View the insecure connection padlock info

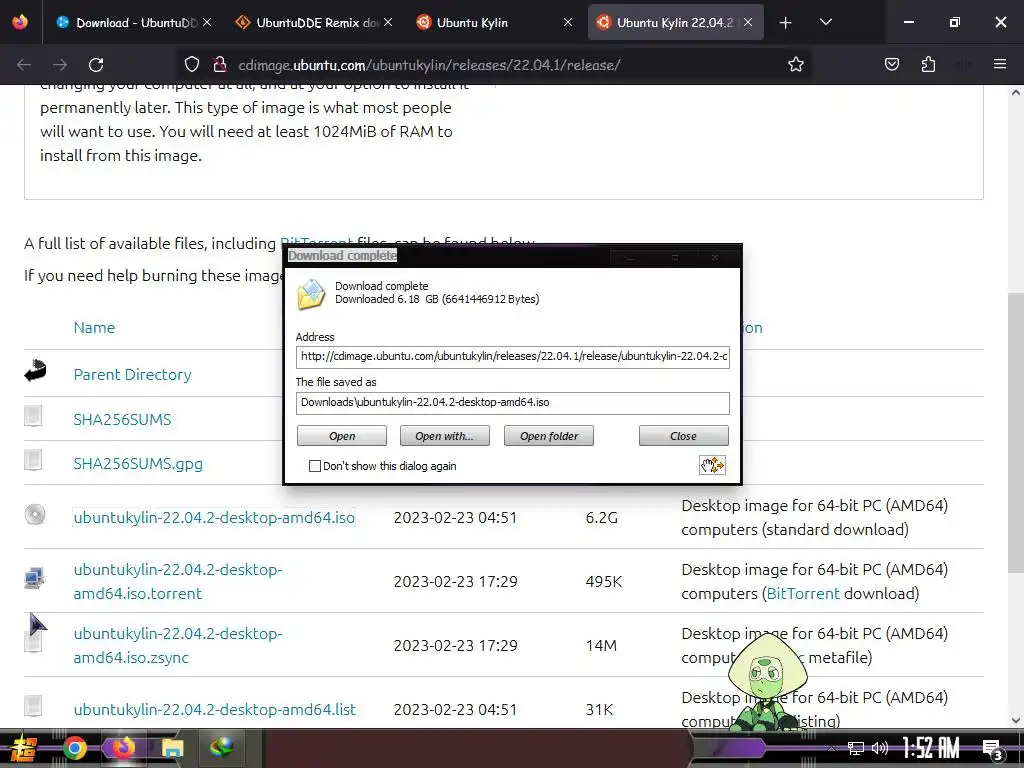[219, 64]
